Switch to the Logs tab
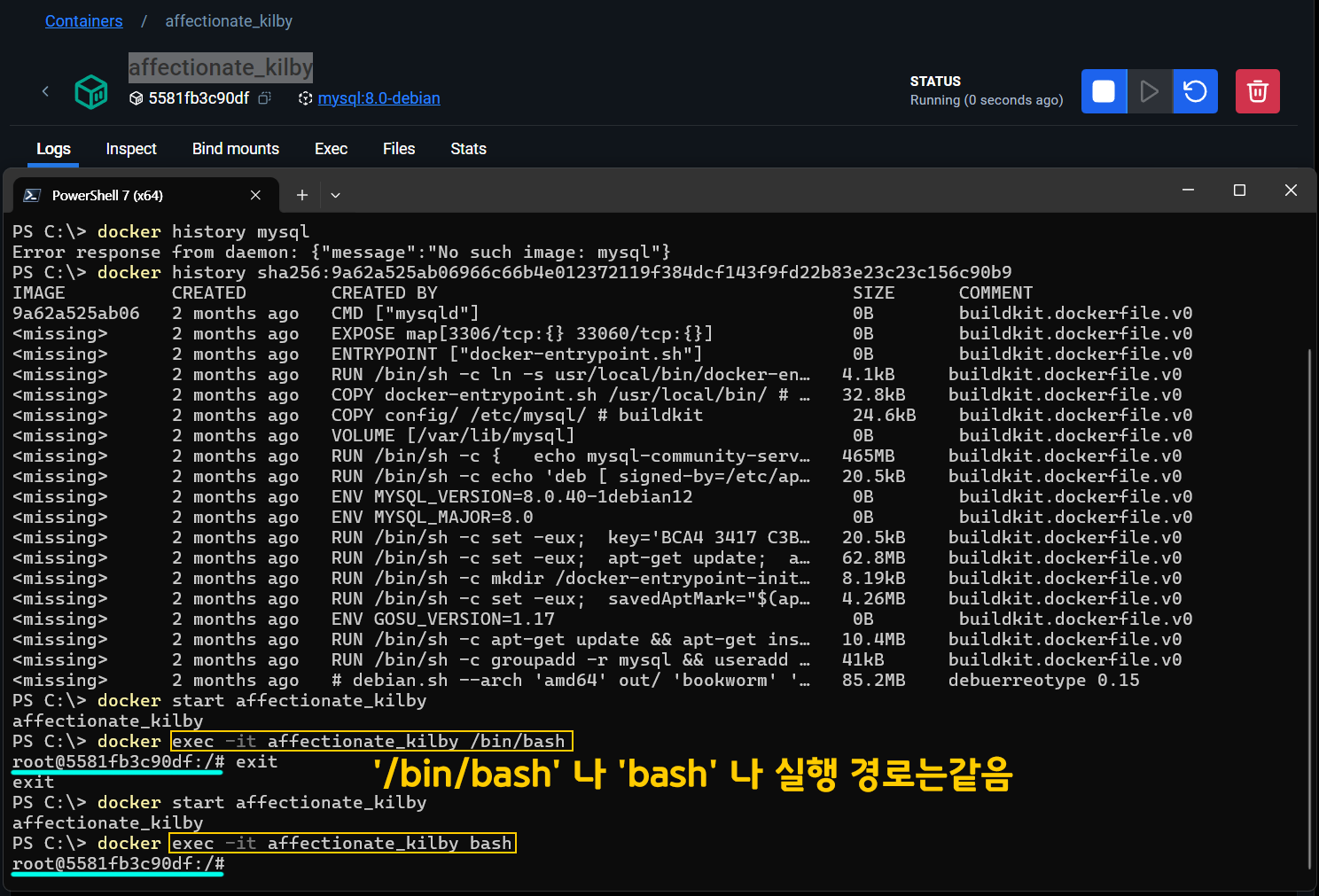Viewport: 1319px width, 896px height. [x=53, y=149]
